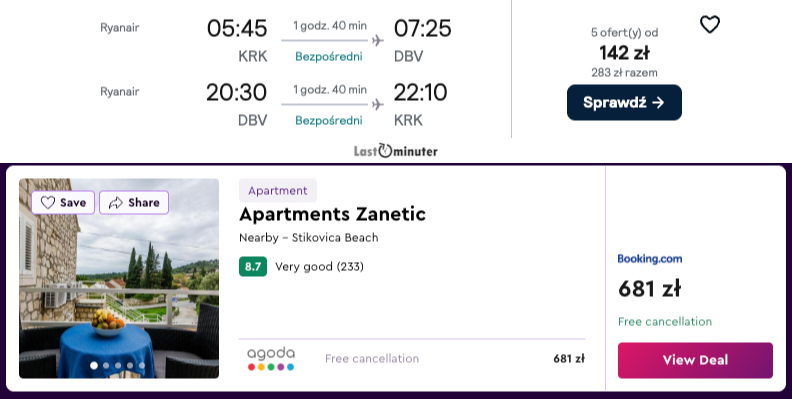Open the agoda logo offer
792x399 pixels.
pos(271,359)
